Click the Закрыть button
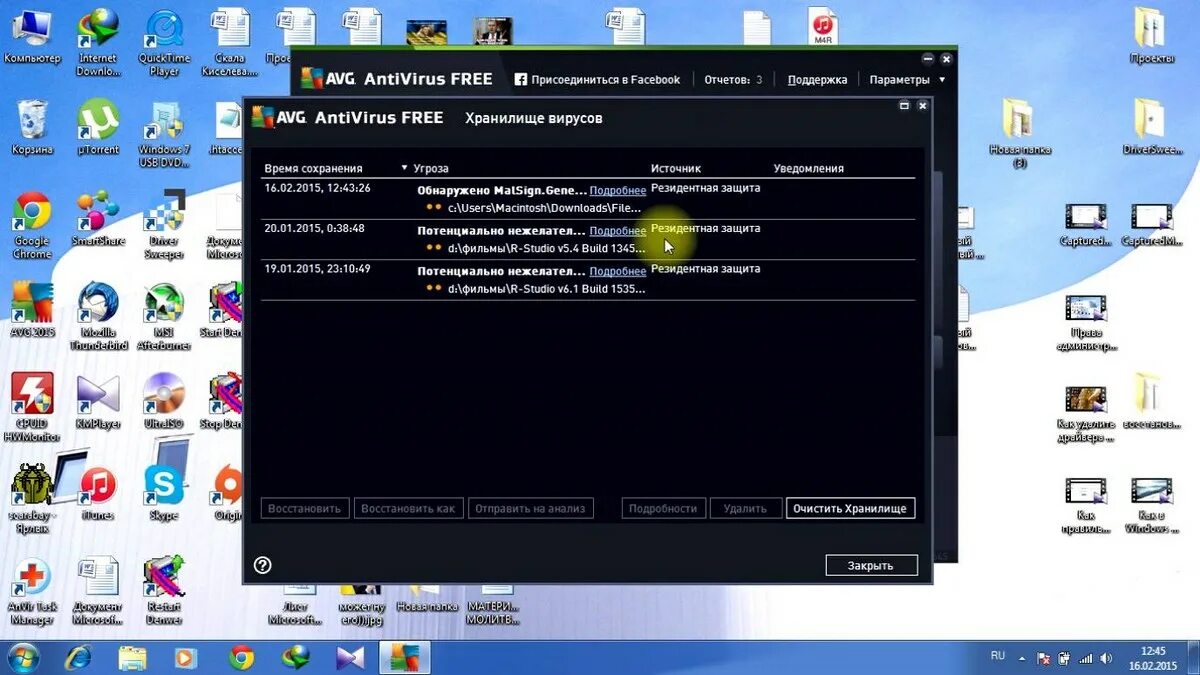 click(x=871, y=565)
